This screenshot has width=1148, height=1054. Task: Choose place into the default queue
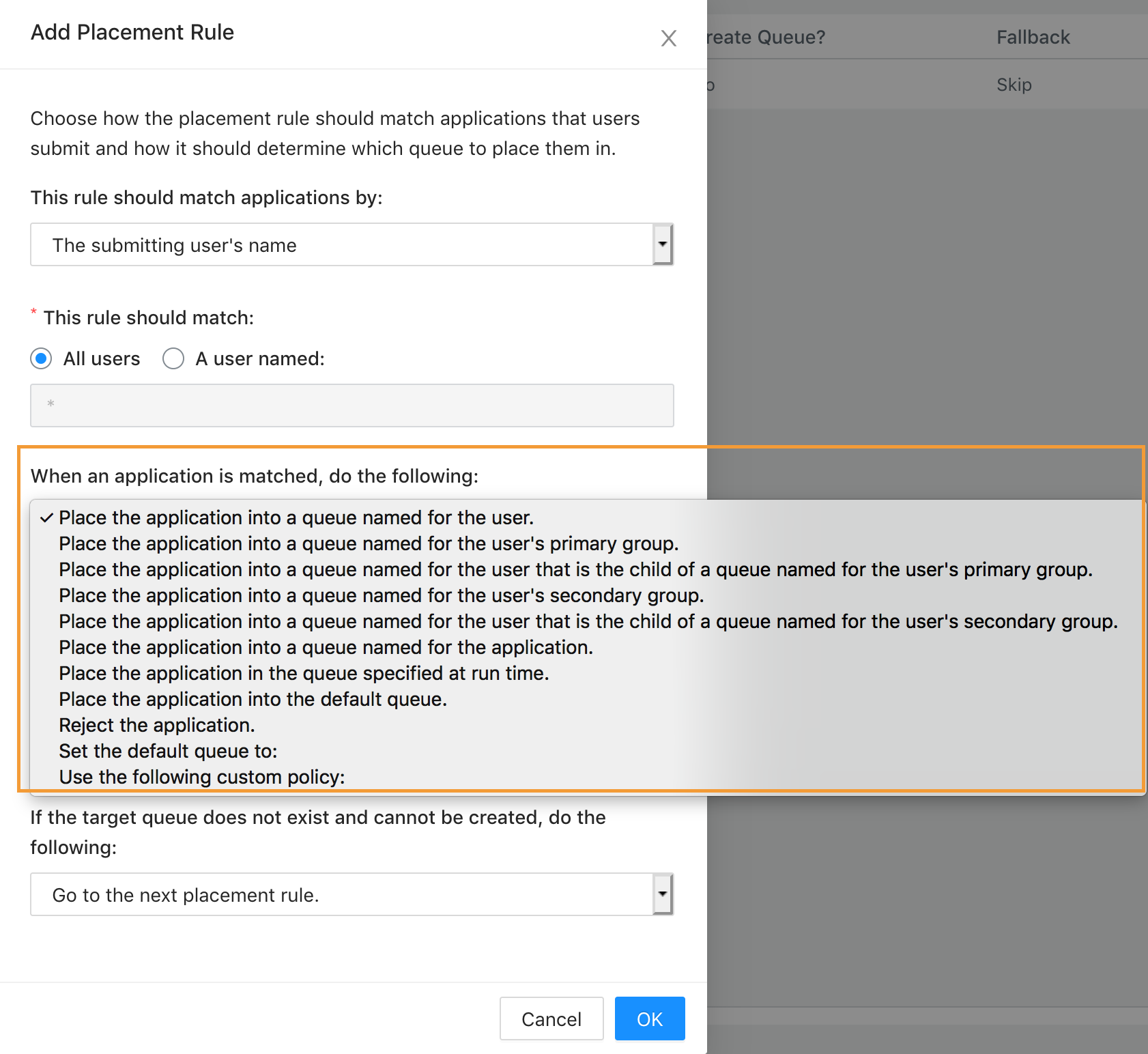pos(253,700)
